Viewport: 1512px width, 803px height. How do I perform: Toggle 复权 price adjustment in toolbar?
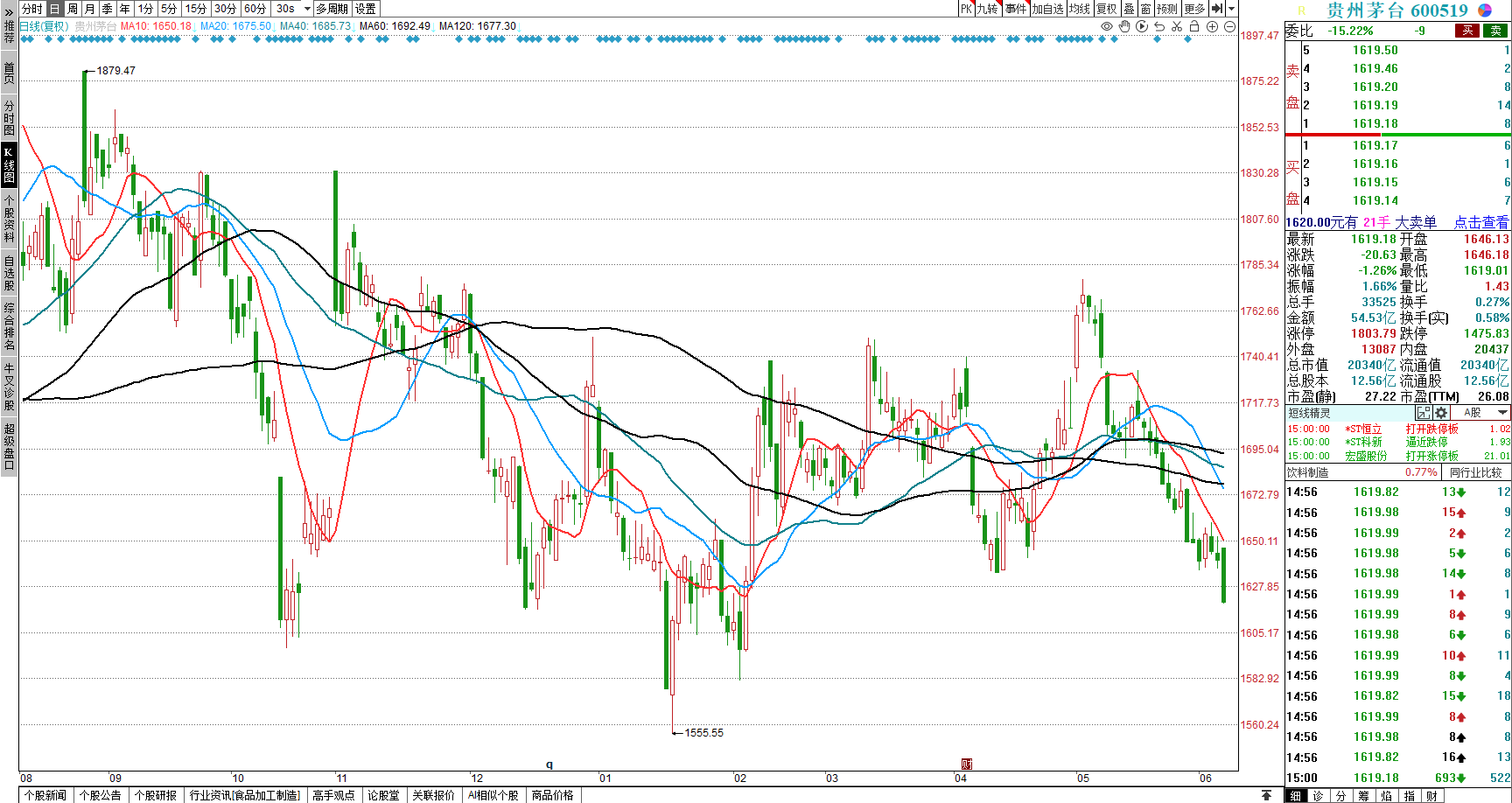(1107, 9)
